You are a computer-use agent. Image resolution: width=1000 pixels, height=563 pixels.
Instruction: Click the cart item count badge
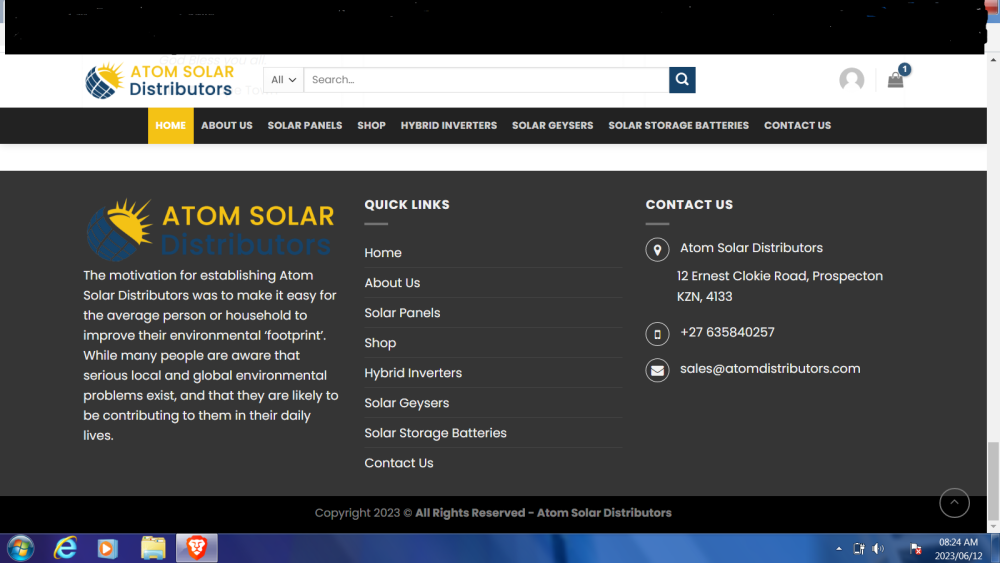(x=904, y=69)
